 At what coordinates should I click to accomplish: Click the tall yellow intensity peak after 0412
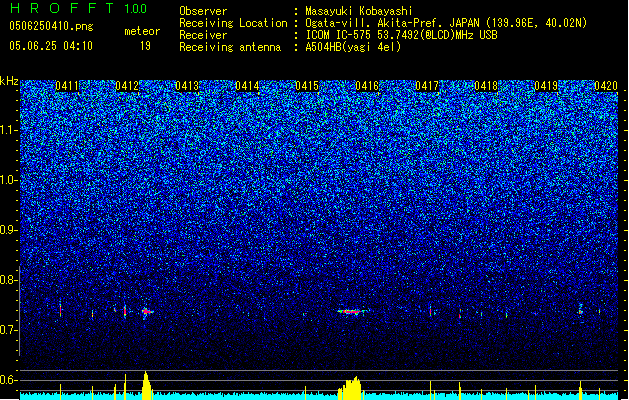(147, 386)
